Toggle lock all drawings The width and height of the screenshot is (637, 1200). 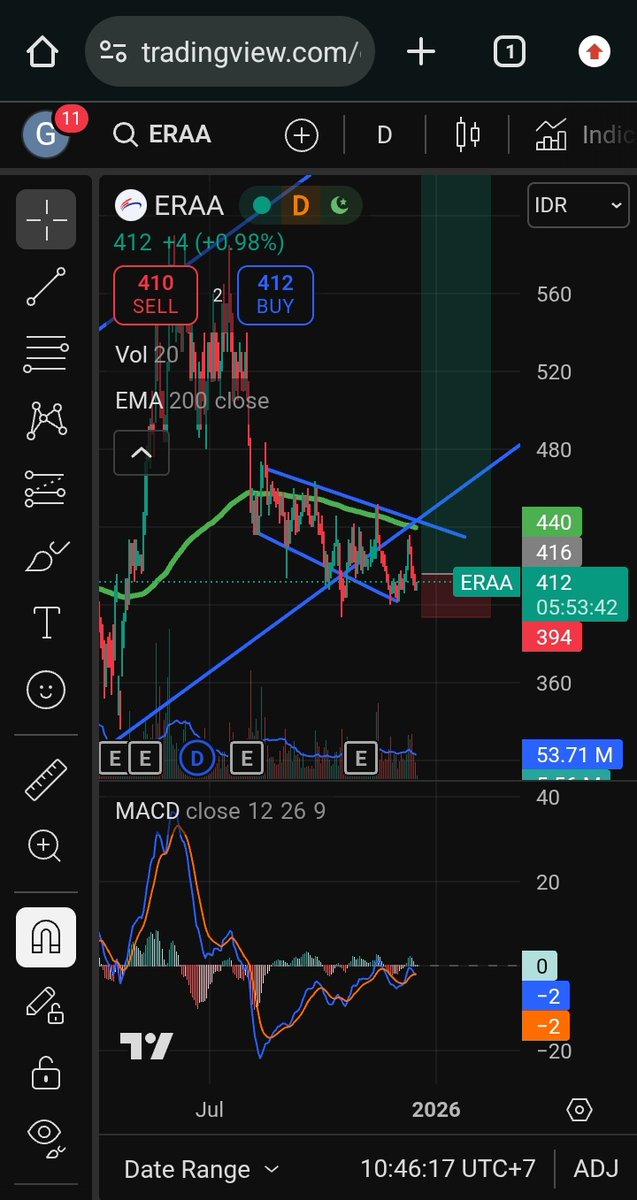pyautogui.click(x=46, y=1071)
